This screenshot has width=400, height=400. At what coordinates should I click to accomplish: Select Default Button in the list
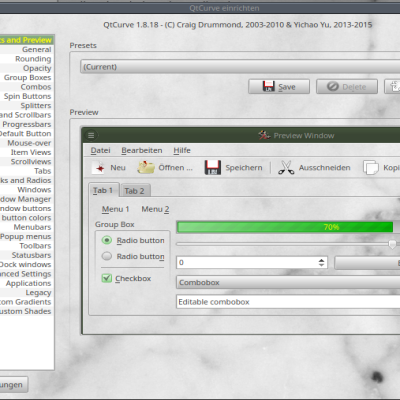[x=27, y=133]
